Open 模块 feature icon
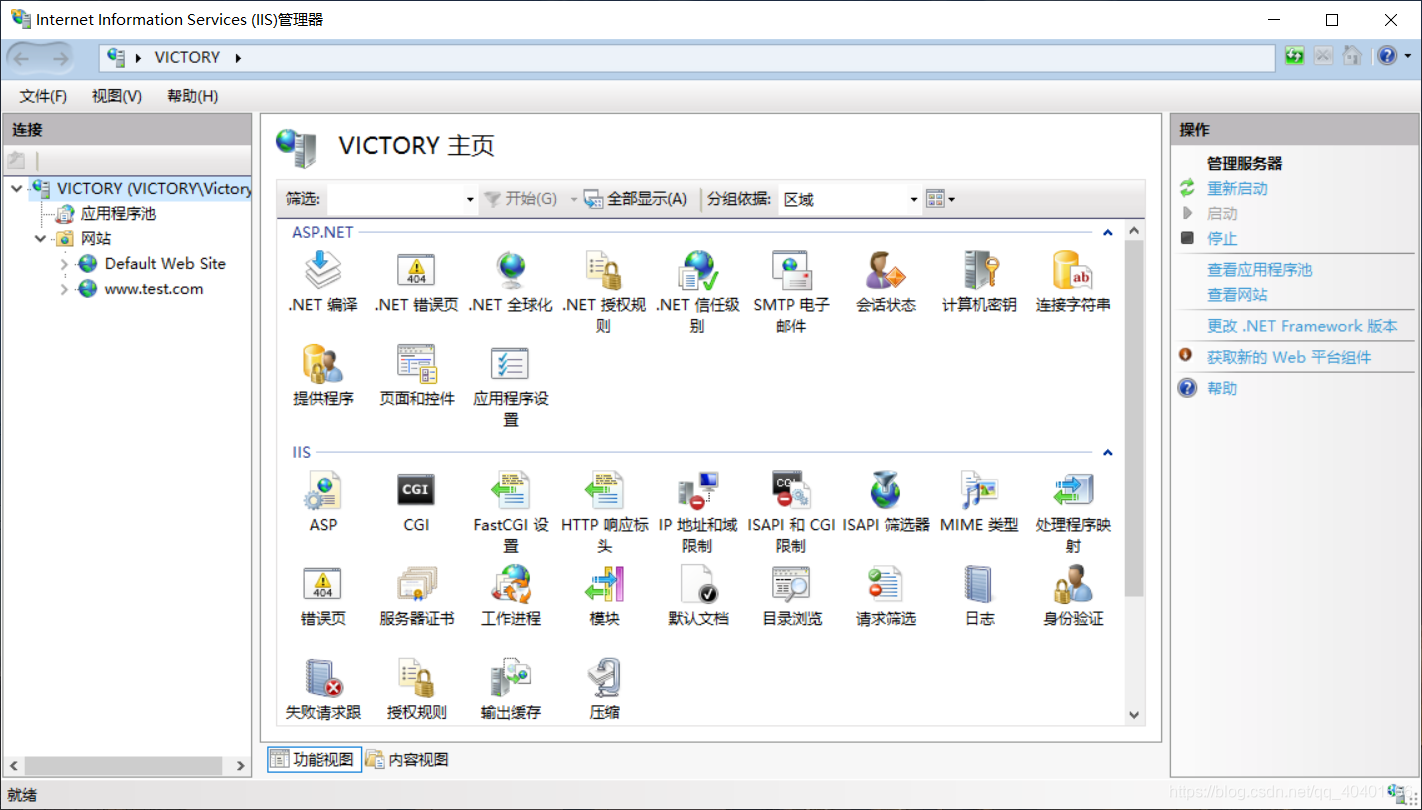1422x810 pixels. (x=604, y=584)
